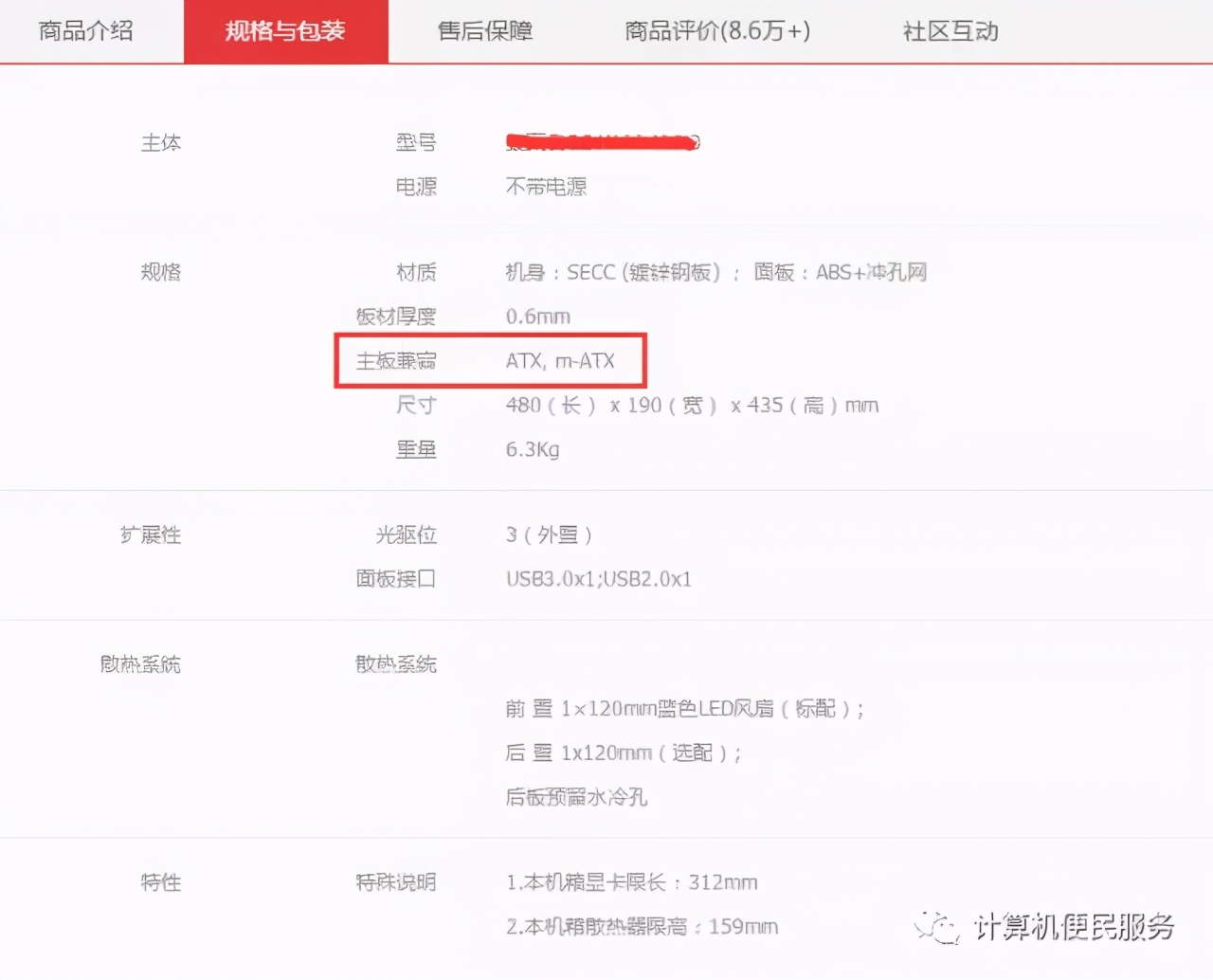Switch to the 商品介绍 tab
The image size is (1213, 980).
coord(85,30)
